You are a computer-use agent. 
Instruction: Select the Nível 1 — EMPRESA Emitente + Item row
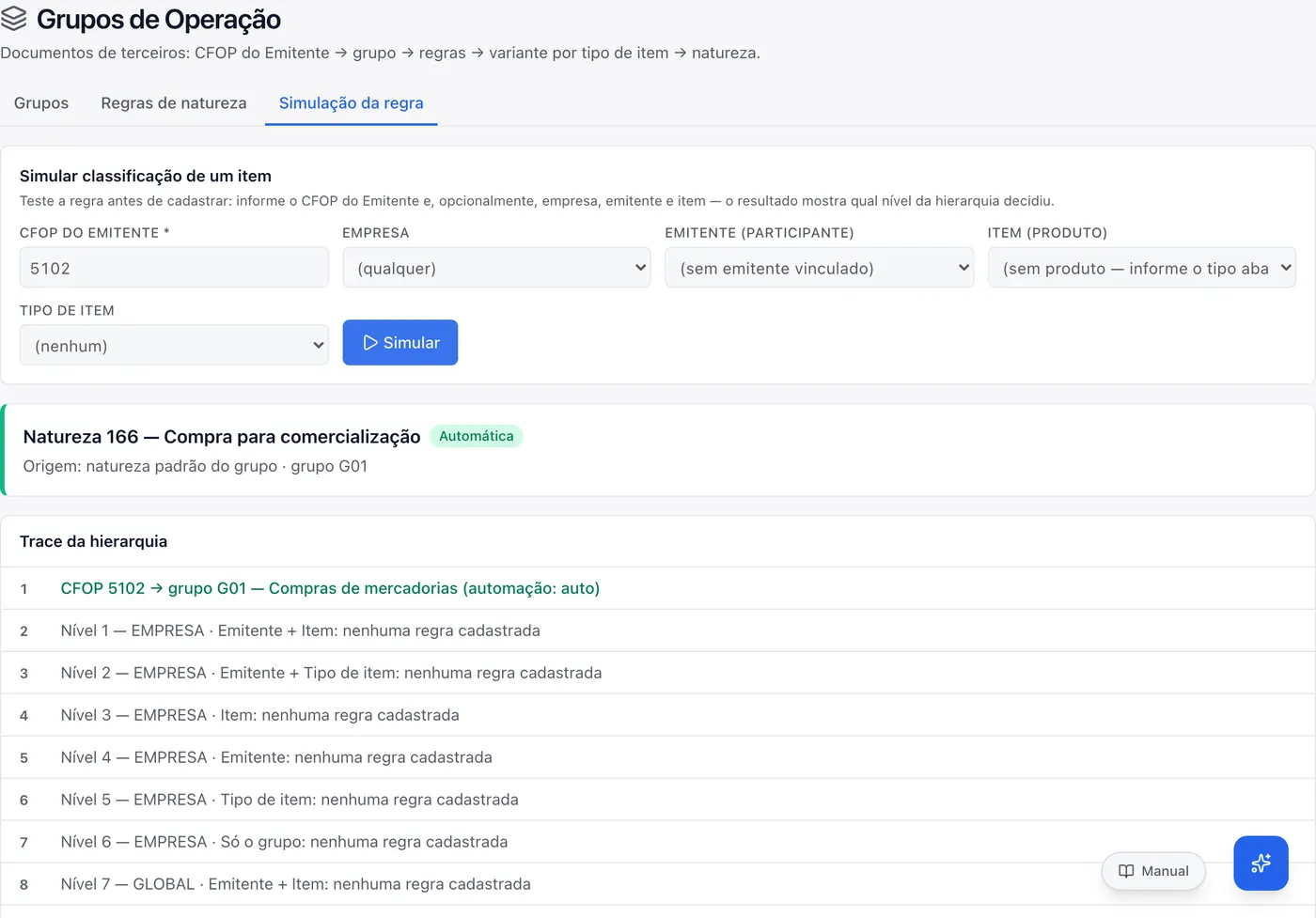(x=658, y=630)
